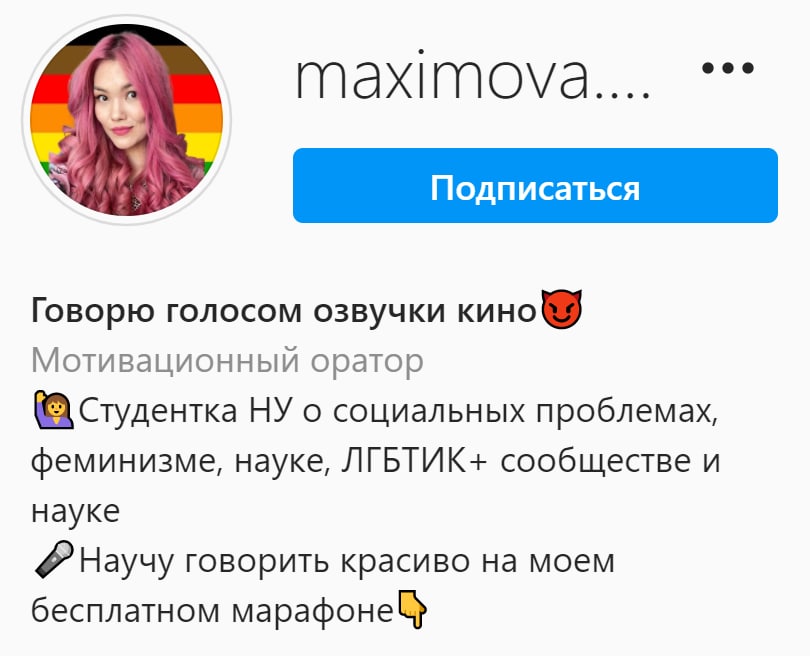Image resolution: width=810 pixels, height=656 pixels.
Task: Click the text Научу говорить красиво на моем
Action: click(x=347, y=561)
